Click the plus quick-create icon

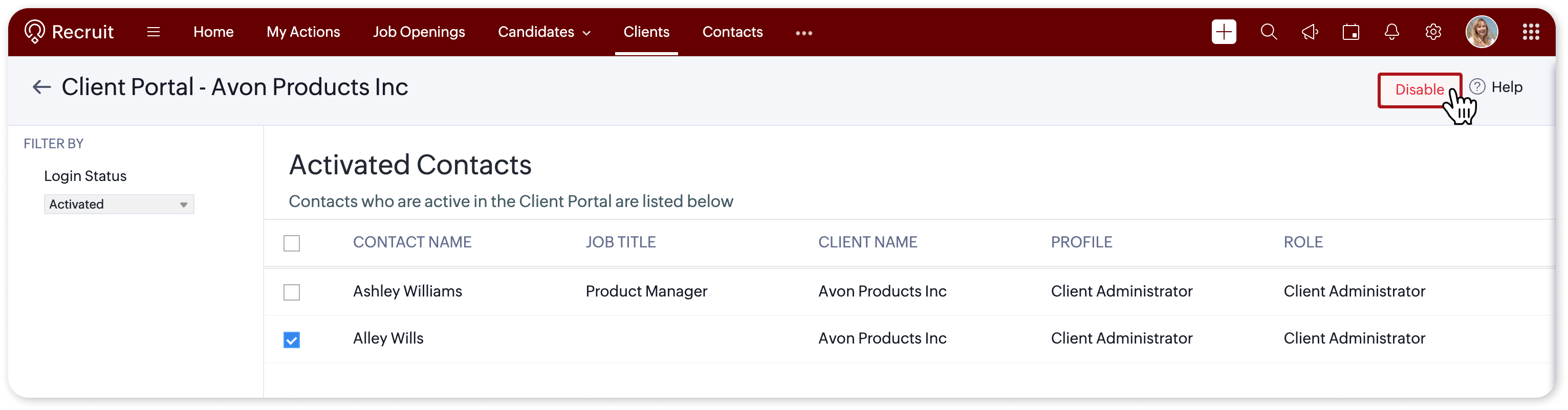point(1224,32)
